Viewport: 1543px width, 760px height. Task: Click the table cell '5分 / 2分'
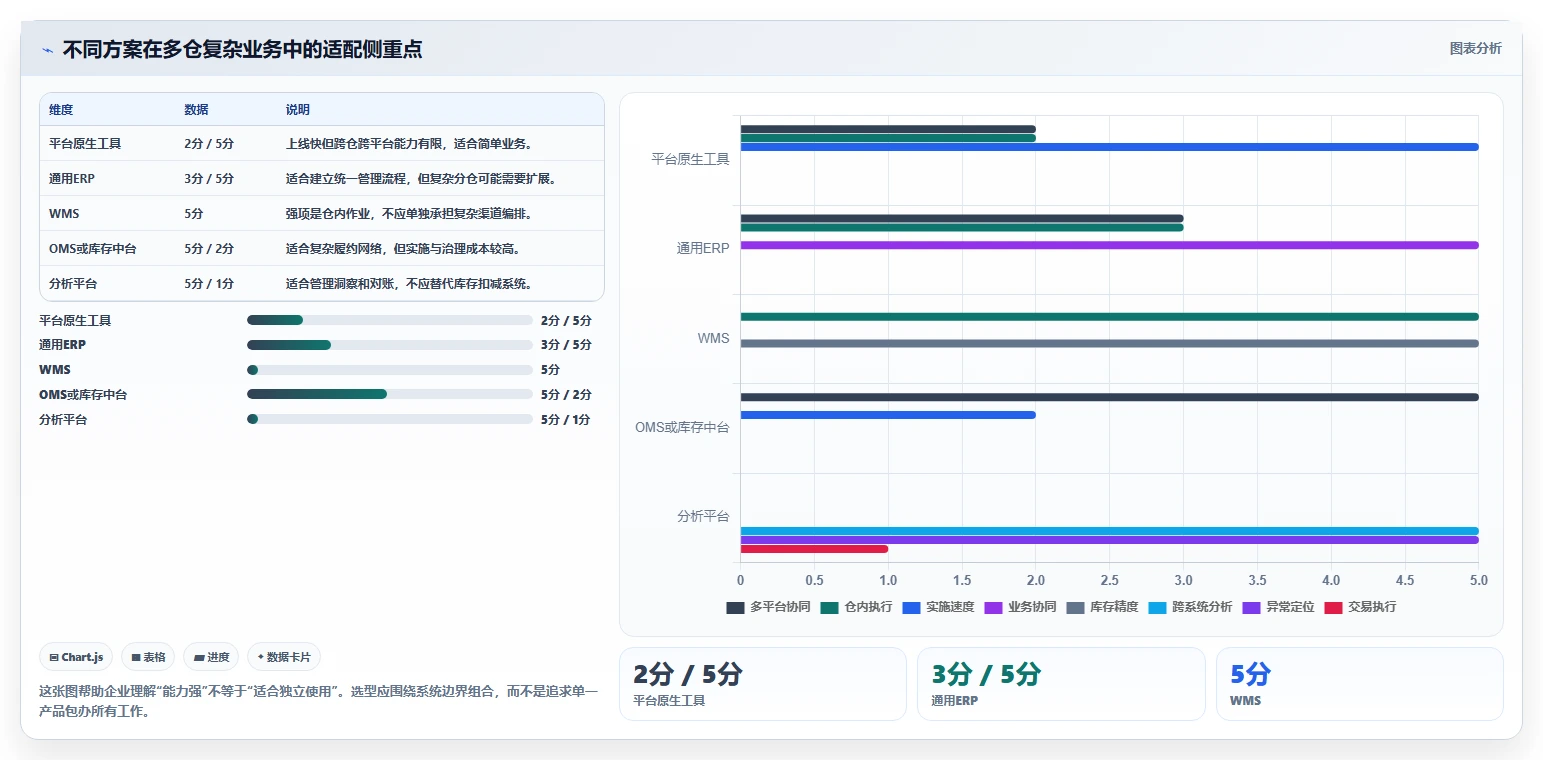[209, 249]
